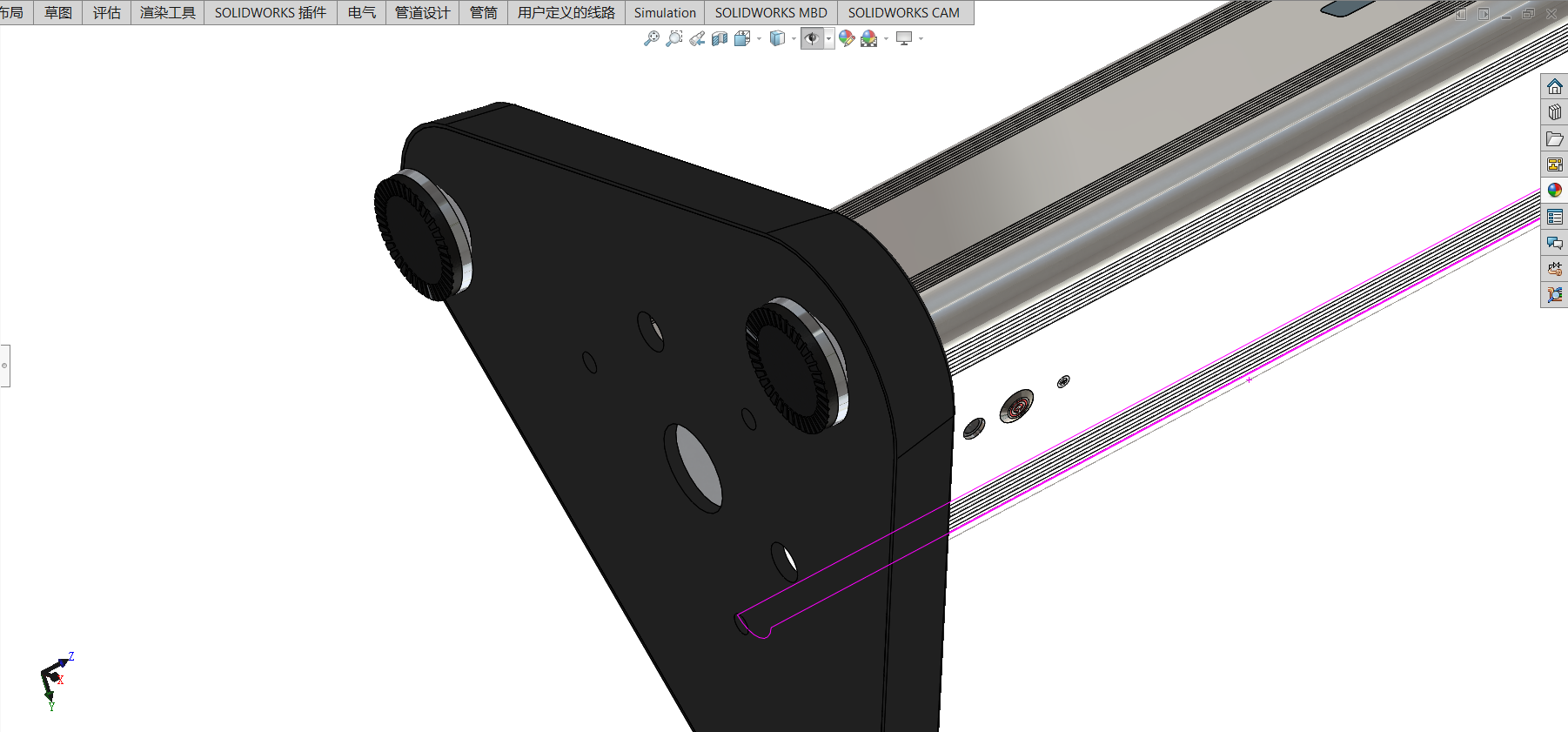
Task: Click the left-pane collapse icon near window controls
Action: tap(1461, 14)
